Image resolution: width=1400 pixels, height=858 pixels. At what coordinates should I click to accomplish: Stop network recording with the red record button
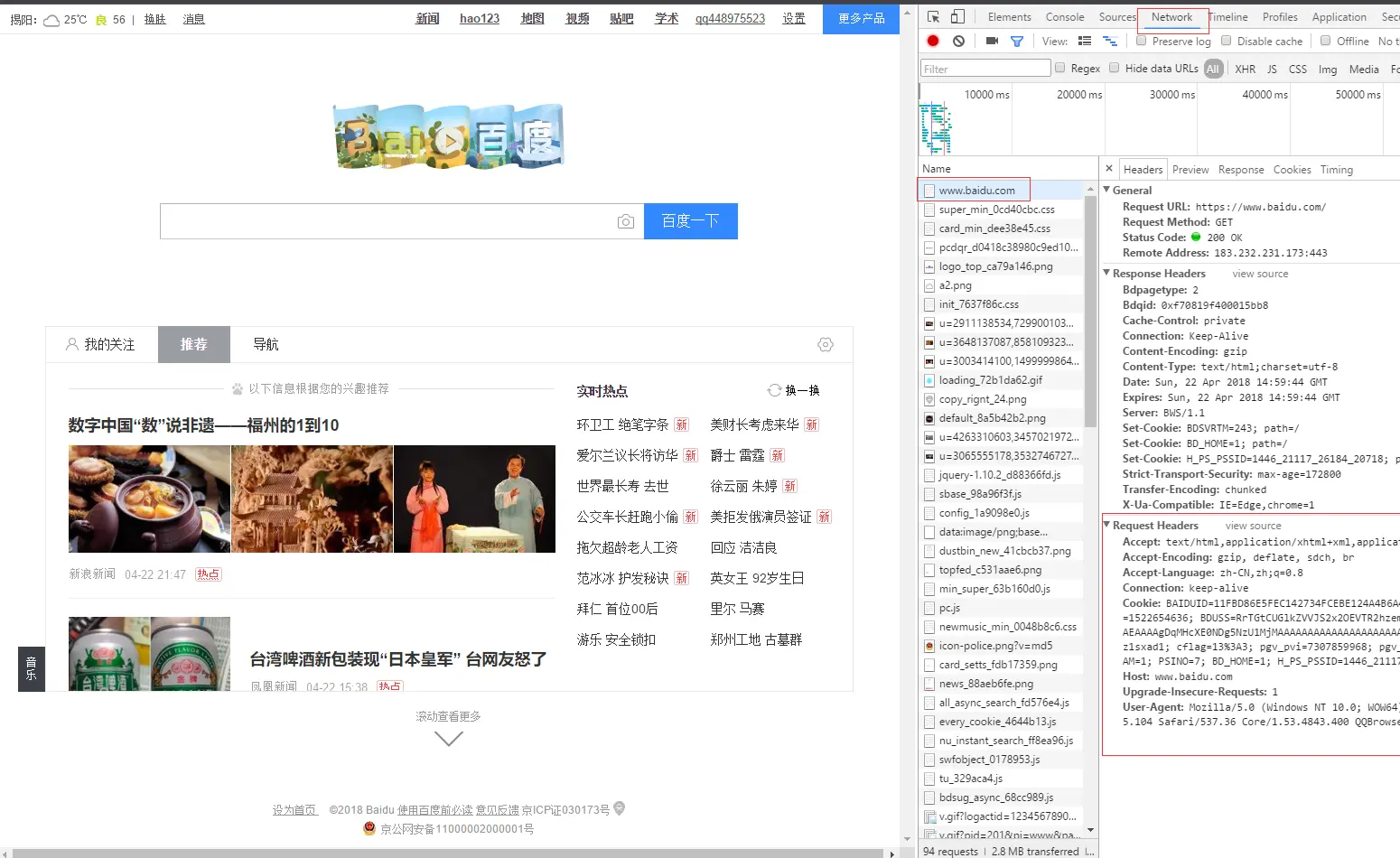[x=933, y=41]
